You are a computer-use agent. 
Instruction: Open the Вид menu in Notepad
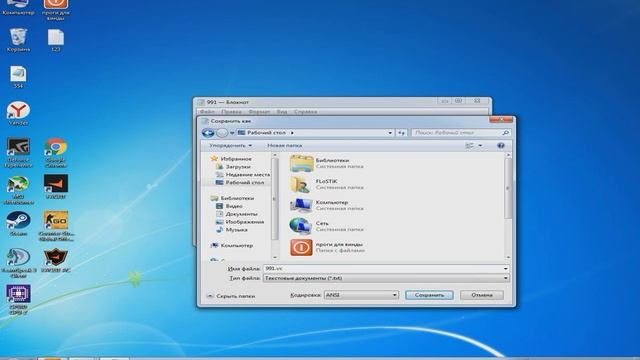[x=282, y=111]
